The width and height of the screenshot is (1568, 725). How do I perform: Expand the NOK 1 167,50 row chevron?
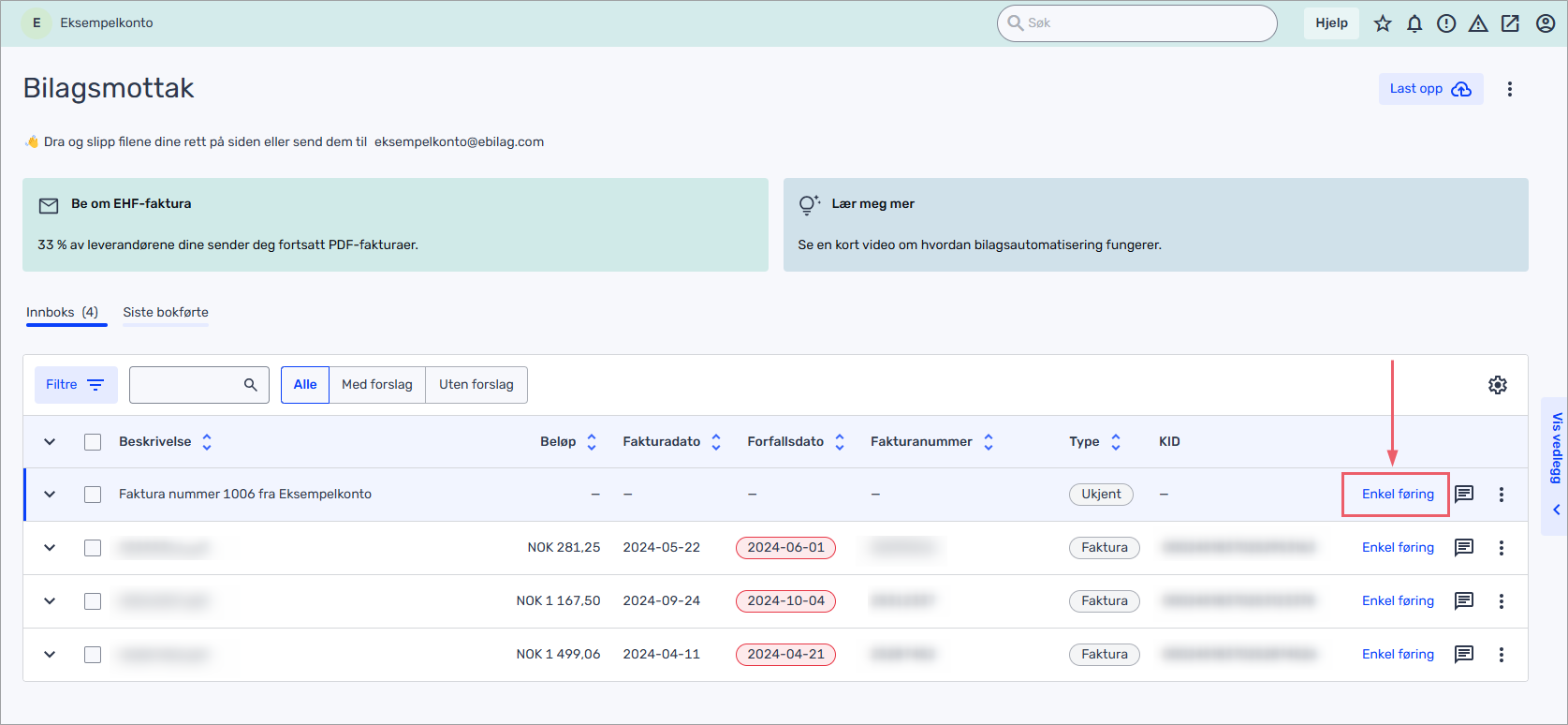click(50, 600)
